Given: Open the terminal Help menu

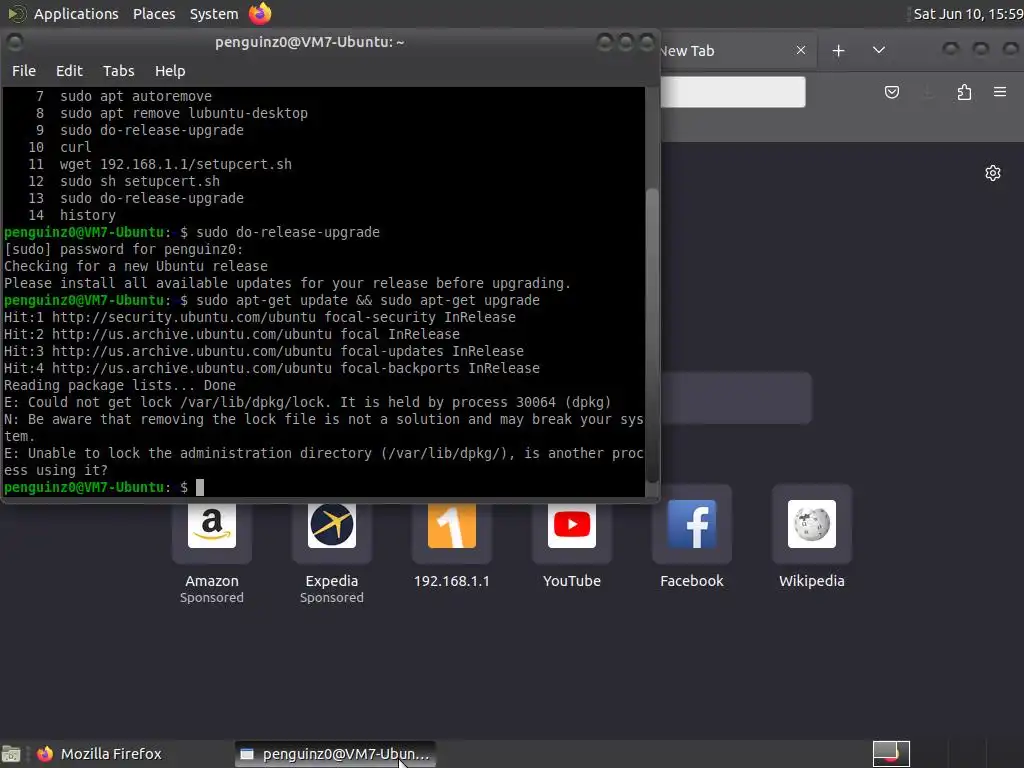Looking at the screenshot, I should pos(170,71).
